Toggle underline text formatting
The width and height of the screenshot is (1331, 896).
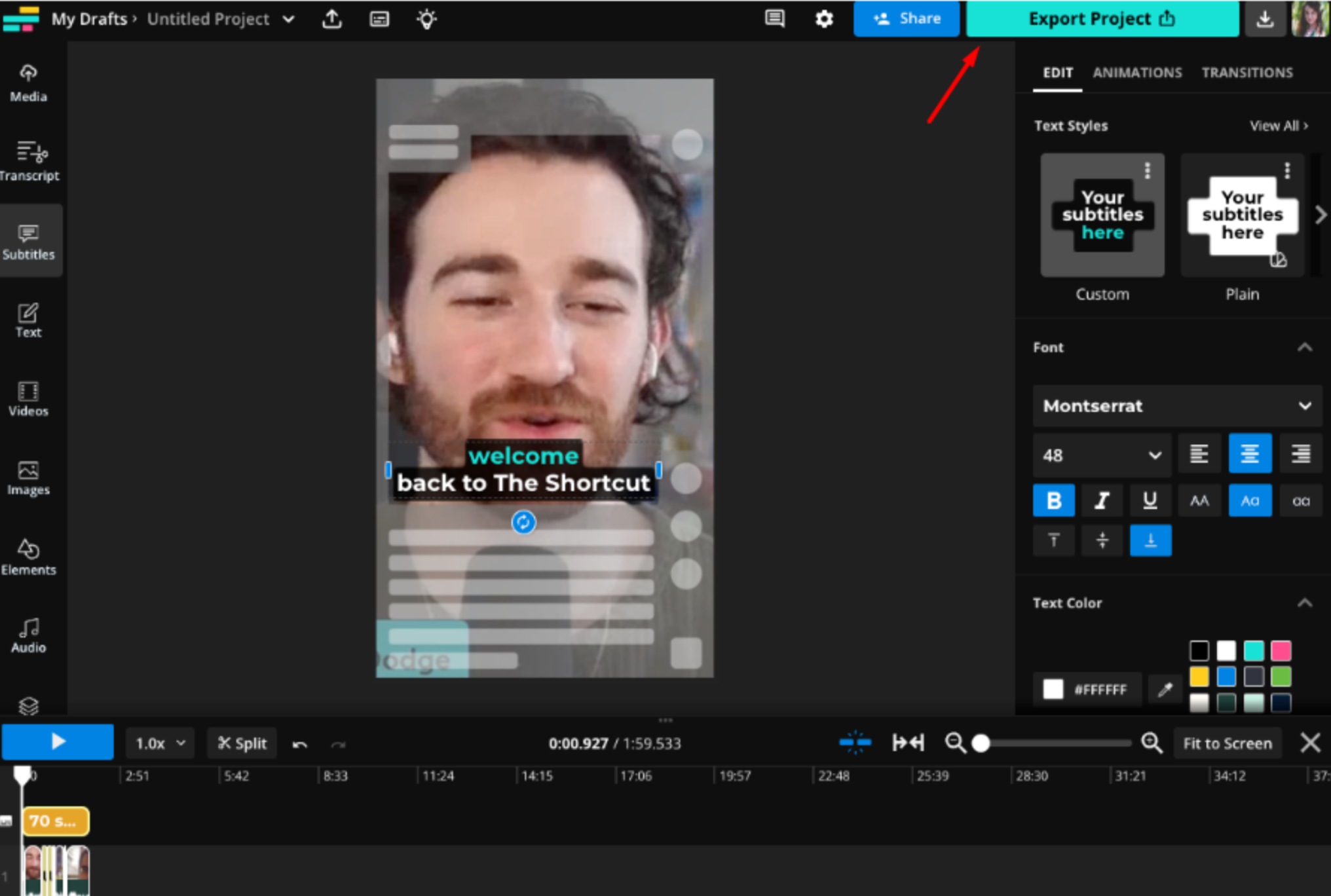[1150, 500]
